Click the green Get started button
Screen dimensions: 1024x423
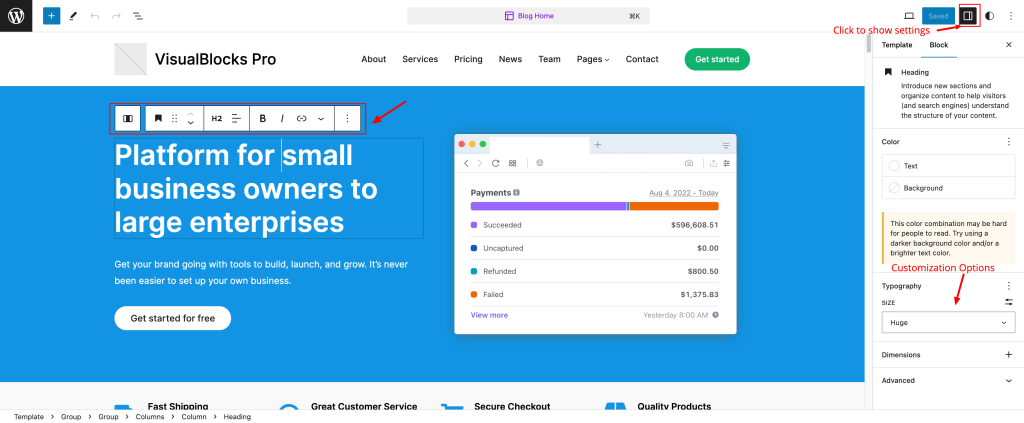[x=716, y=59]
